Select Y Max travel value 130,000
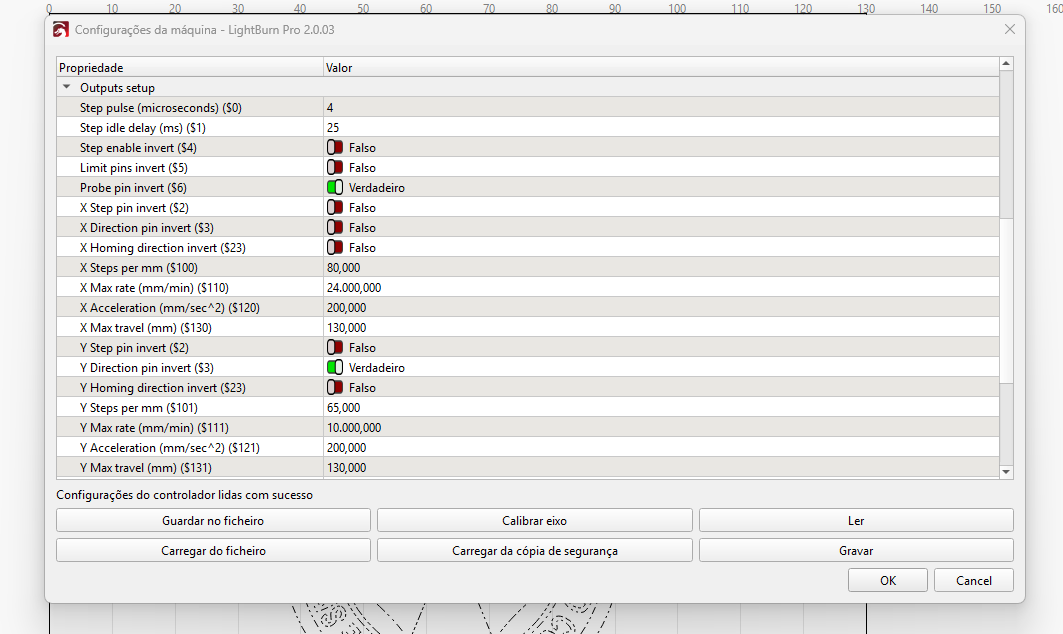1063x634 pixels. click(346, 467)
